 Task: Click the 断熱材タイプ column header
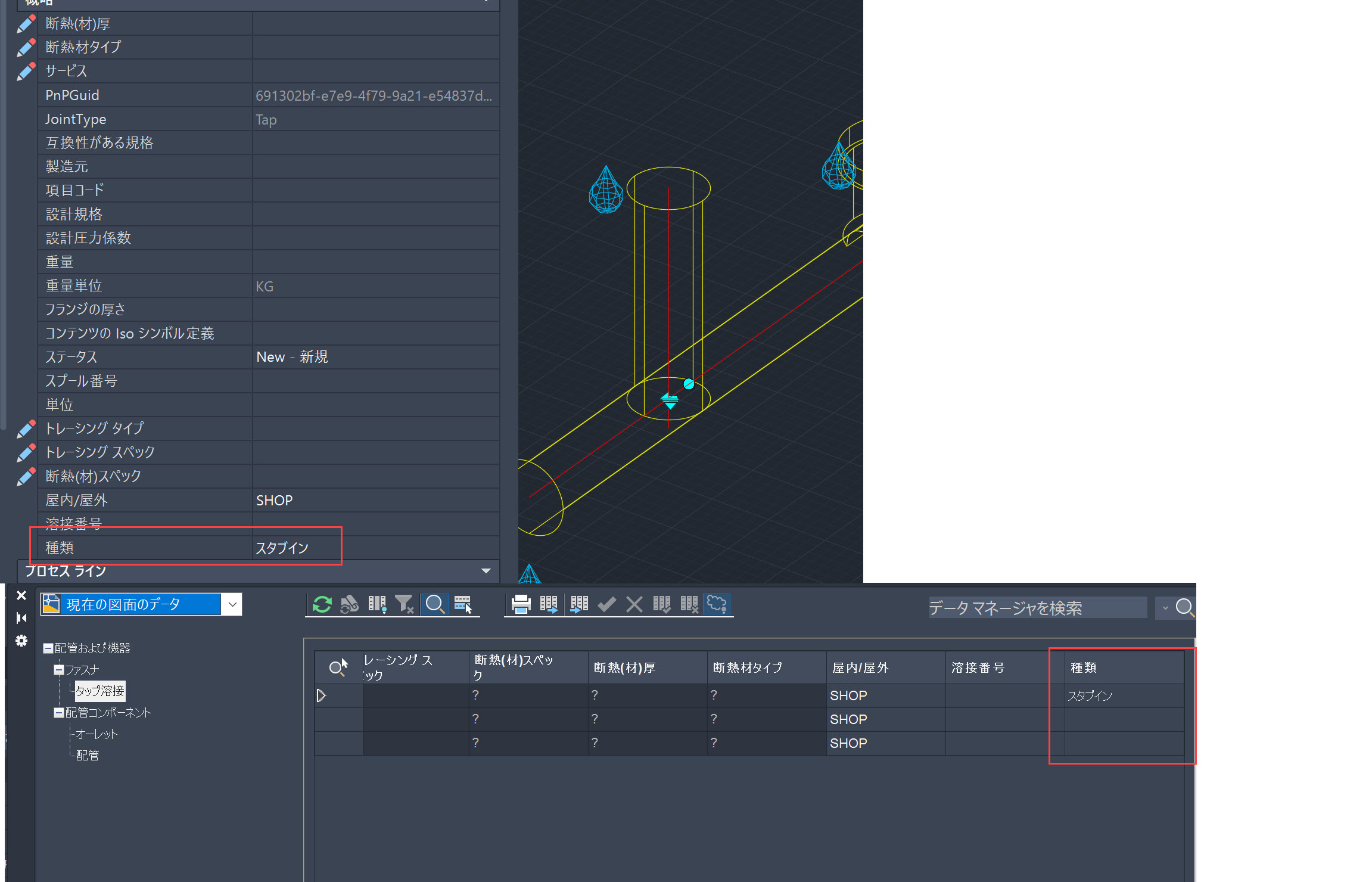pyautogui.click(x=766, y=667)
